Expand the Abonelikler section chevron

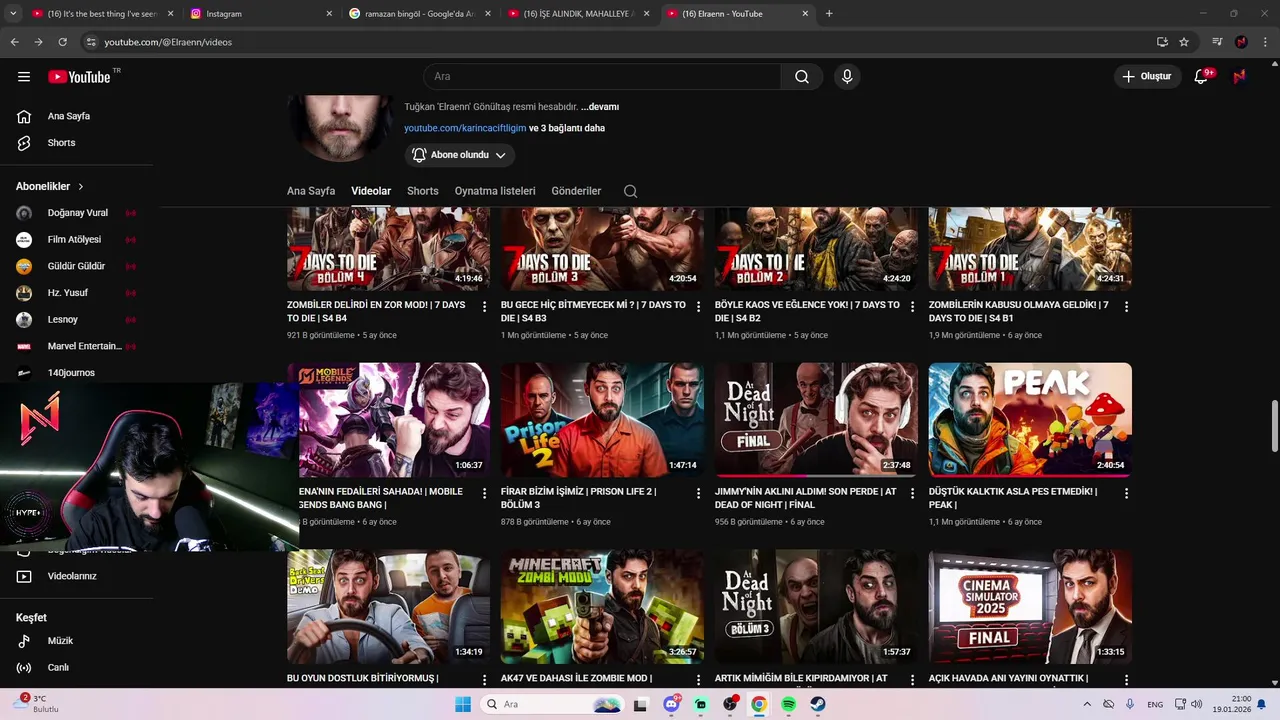81,186
